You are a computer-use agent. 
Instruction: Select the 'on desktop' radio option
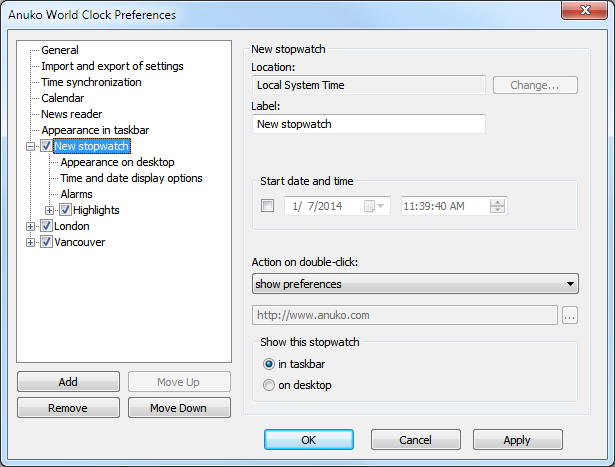coord(268,385)
